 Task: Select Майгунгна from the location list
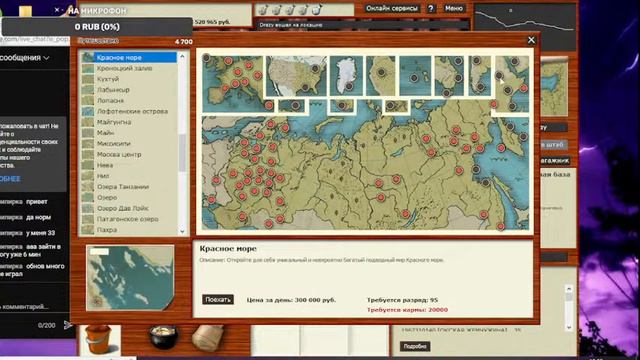[129, 122]
